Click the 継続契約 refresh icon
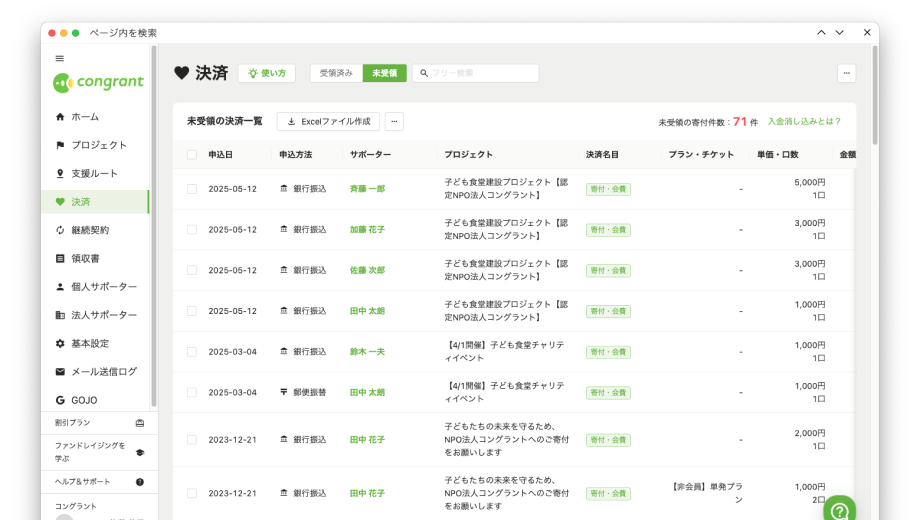This screenshot has width=920, height=520. click(x=60, y=230)
